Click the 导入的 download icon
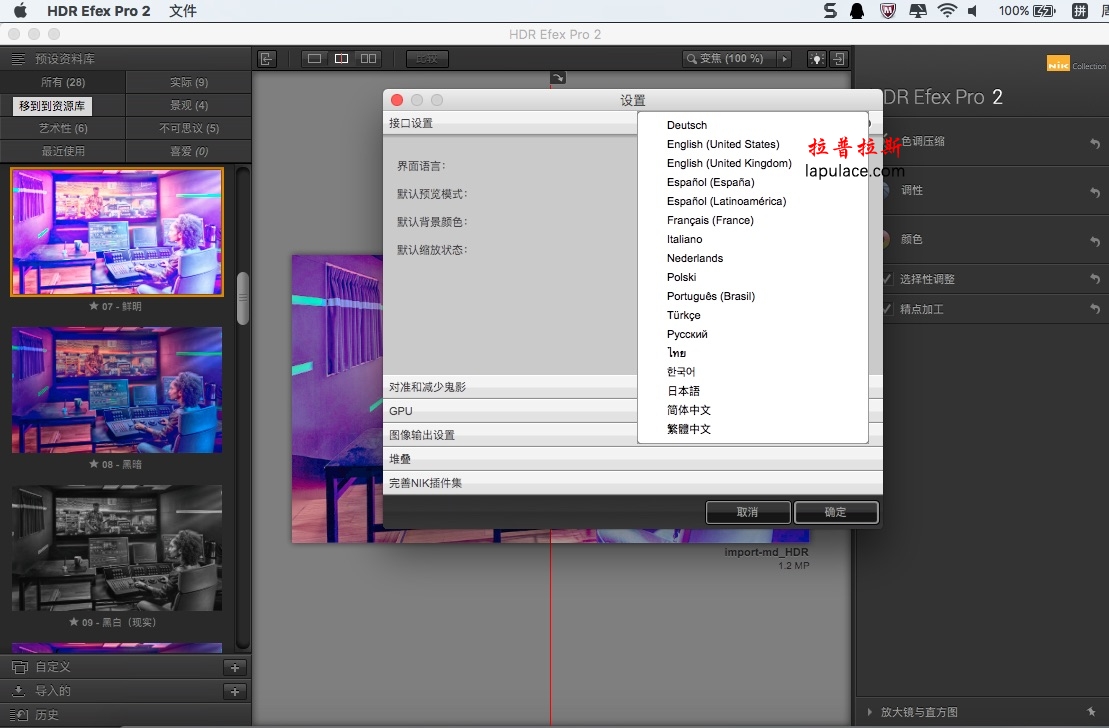The height and width of the screenshot is (728, 1109). (x=19, y=691)
